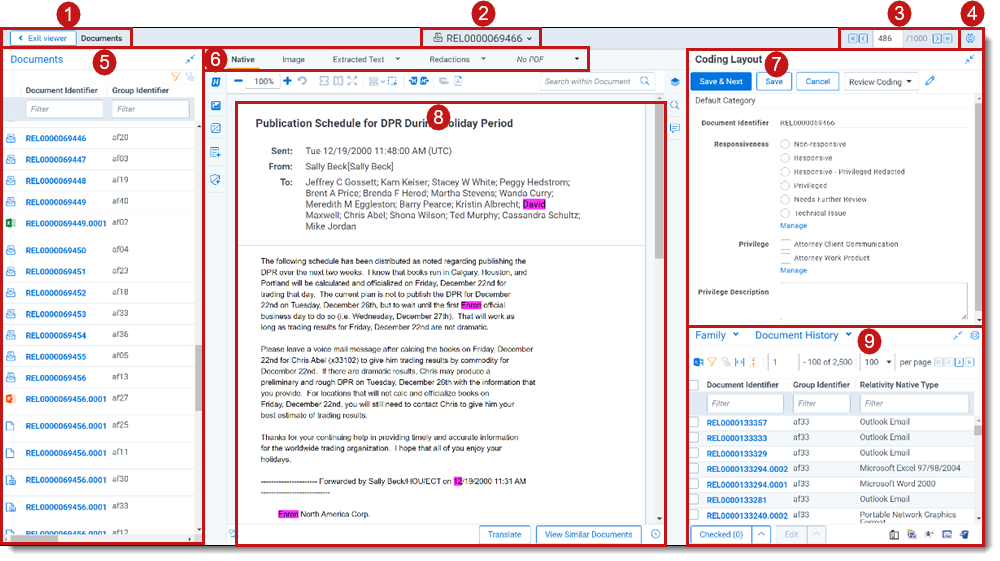Screen dimensions: 1000x561
Task: Check Attorney Client Communication box
Action: [x=785, y=244]
